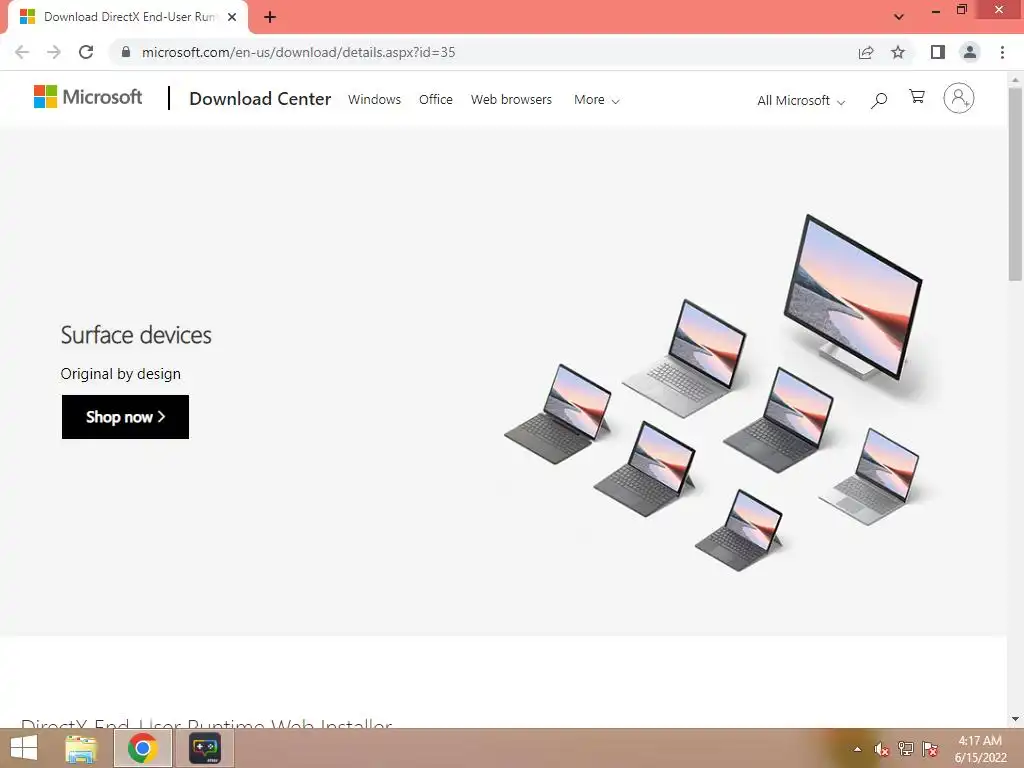Open Windows nav item
The height and width of the screenshot is (768, 1024).
point(374,99)
